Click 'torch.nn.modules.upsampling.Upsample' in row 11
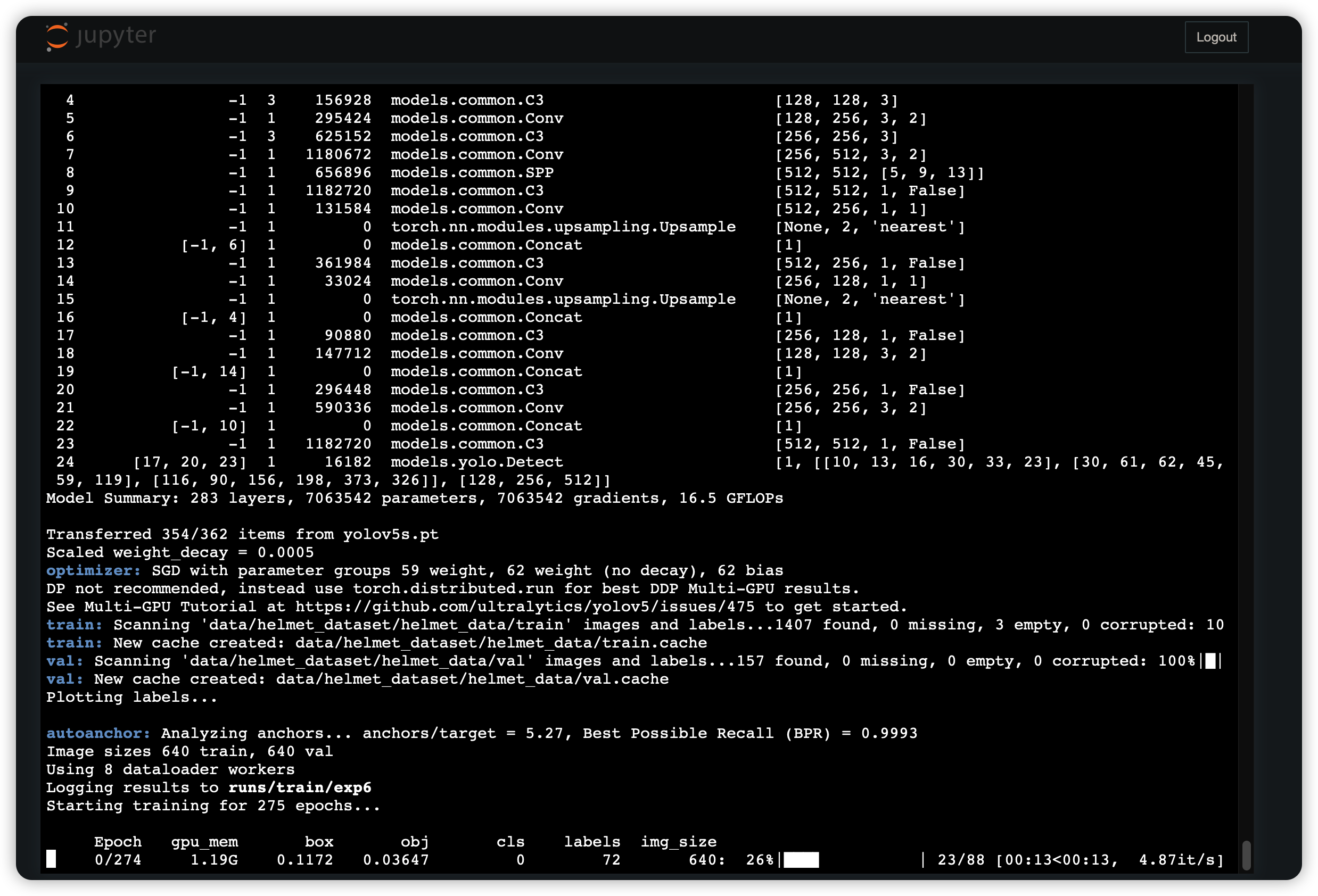 pyautogui.click(x=563, y=227)
